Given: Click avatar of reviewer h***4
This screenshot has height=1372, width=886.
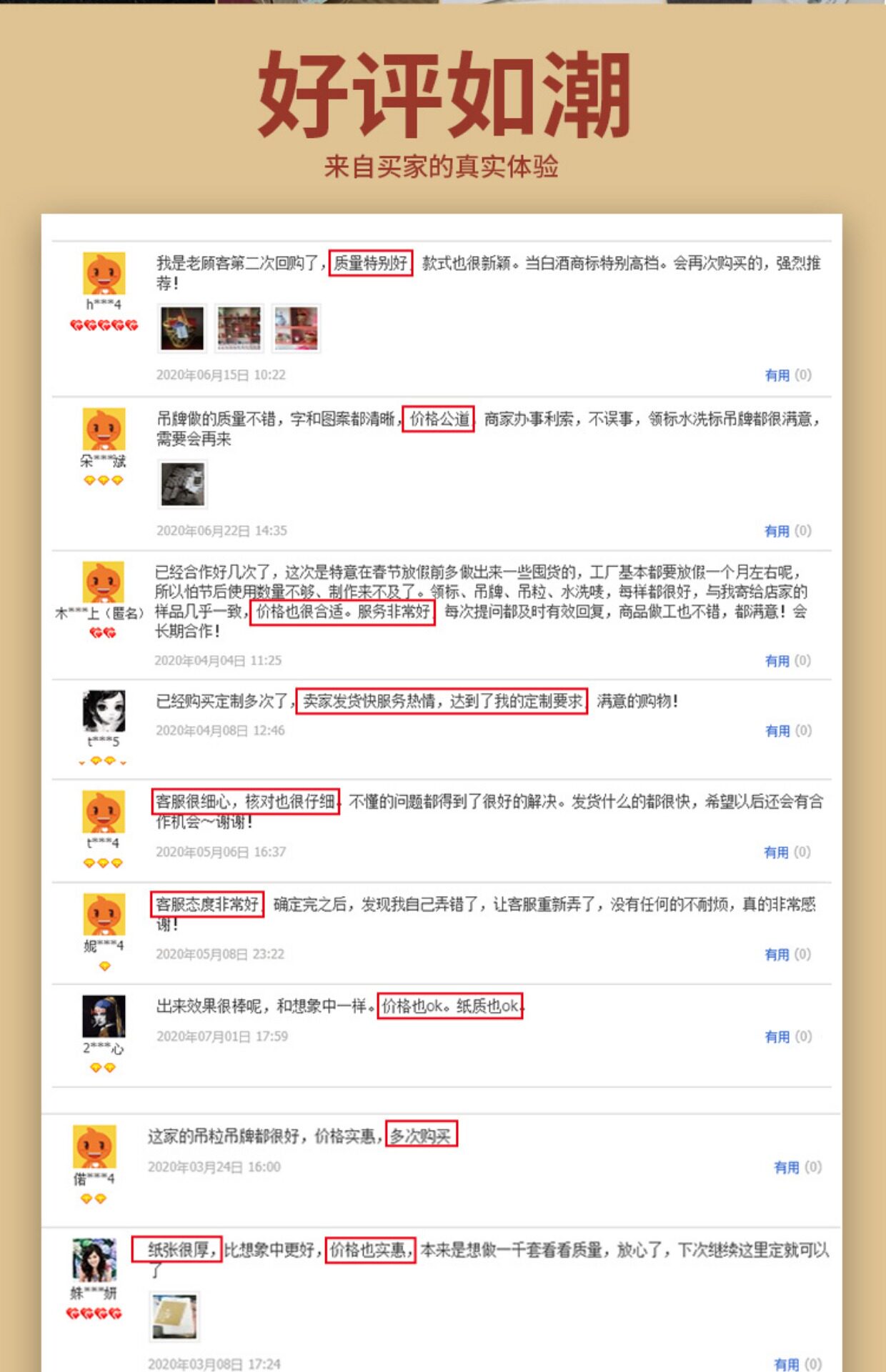Looking at the screenshot, I should (104, 273).
